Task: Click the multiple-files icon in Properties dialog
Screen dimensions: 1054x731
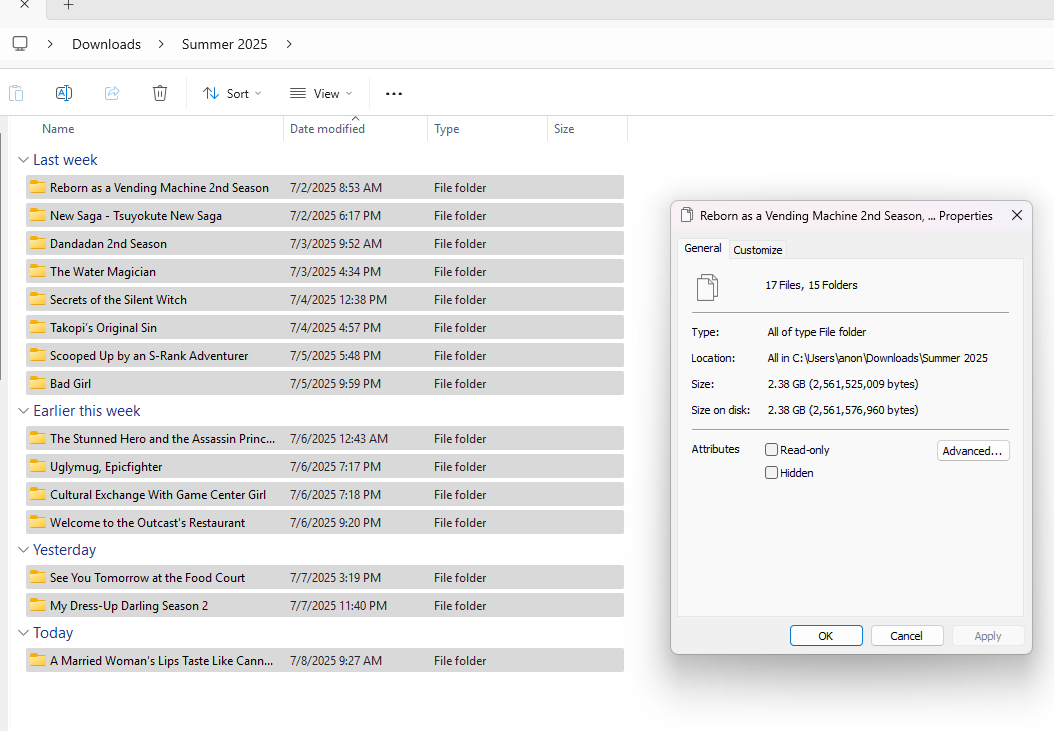Action: coord(707,287)
